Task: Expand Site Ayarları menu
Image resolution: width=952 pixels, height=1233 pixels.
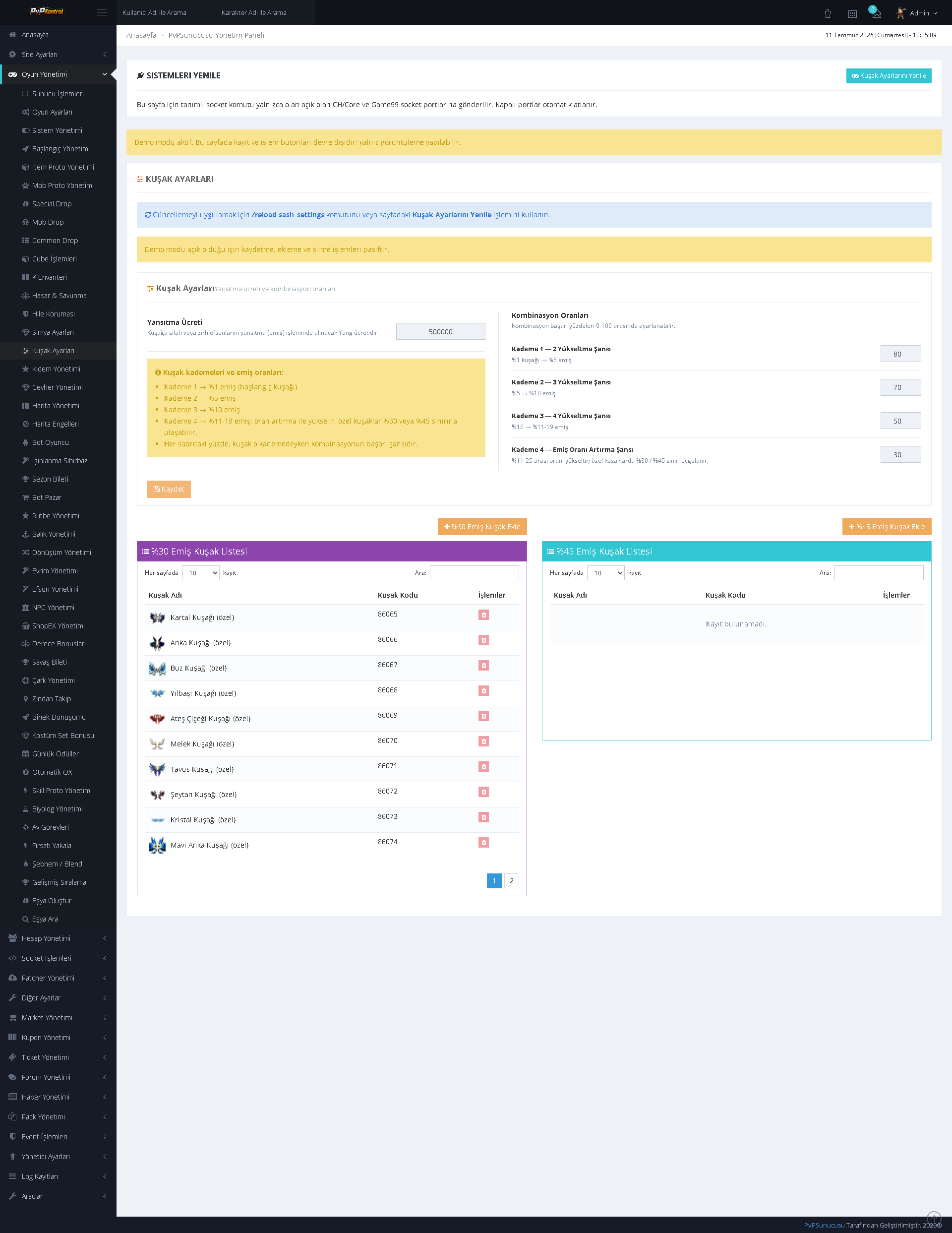Action: (x=58, y=54)
